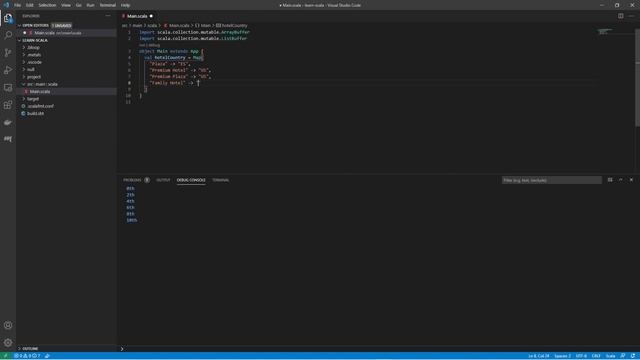
Task: Click the Ln 8, Col 24 cursor position
Action: click(x=539, y=356)
